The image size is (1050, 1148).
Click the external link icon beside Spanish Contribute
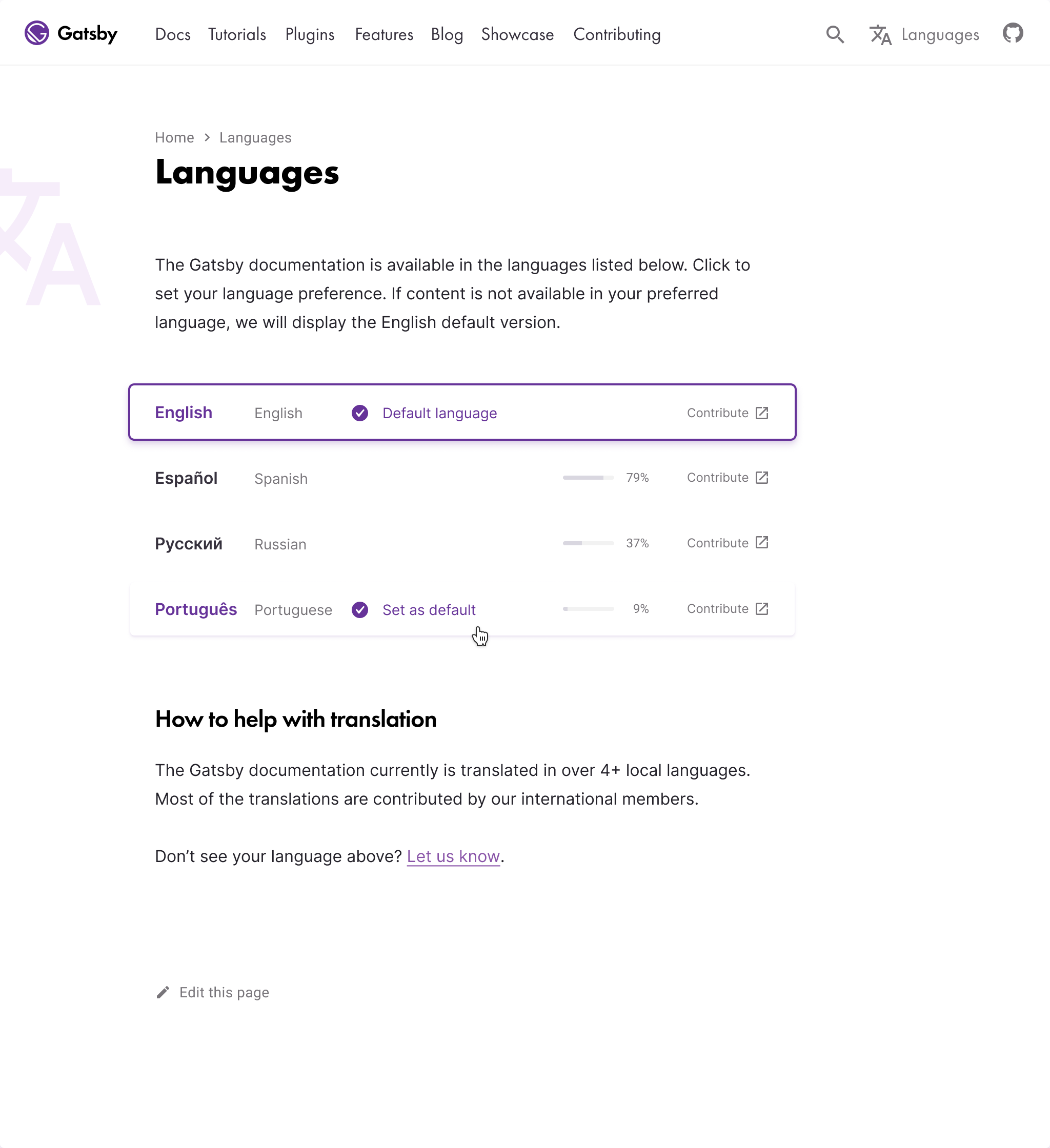click(762, 478)
